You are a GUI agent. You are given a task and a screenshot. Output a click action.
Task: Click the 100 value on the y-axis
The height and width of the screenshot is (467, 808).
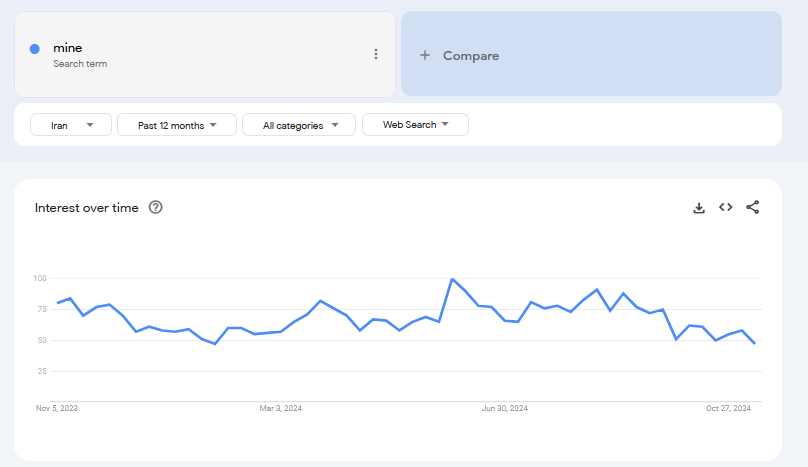point(40,278)
